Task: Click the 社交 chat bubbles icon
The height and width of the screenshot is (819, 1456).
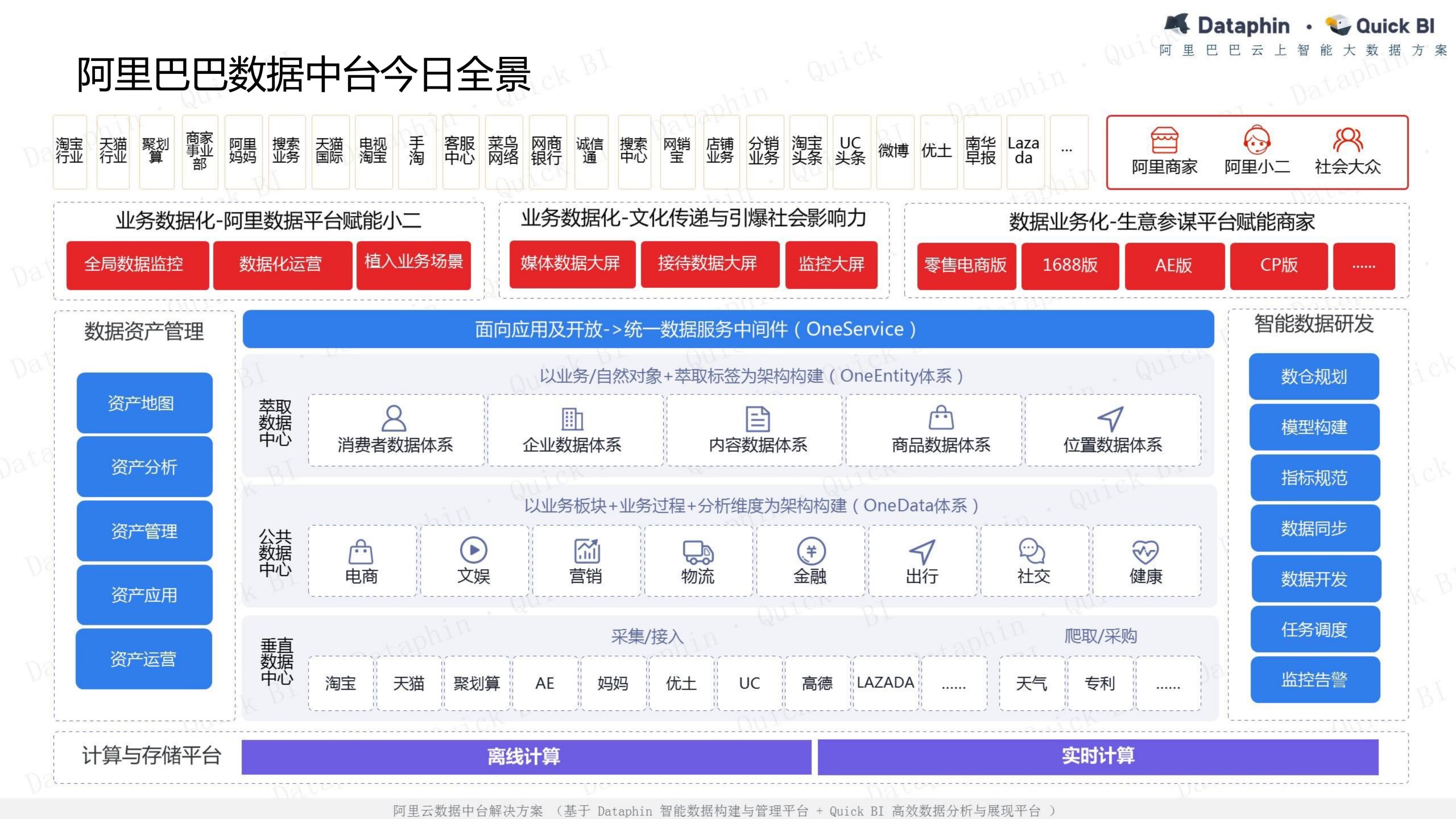Action: tap(1032, 551)
